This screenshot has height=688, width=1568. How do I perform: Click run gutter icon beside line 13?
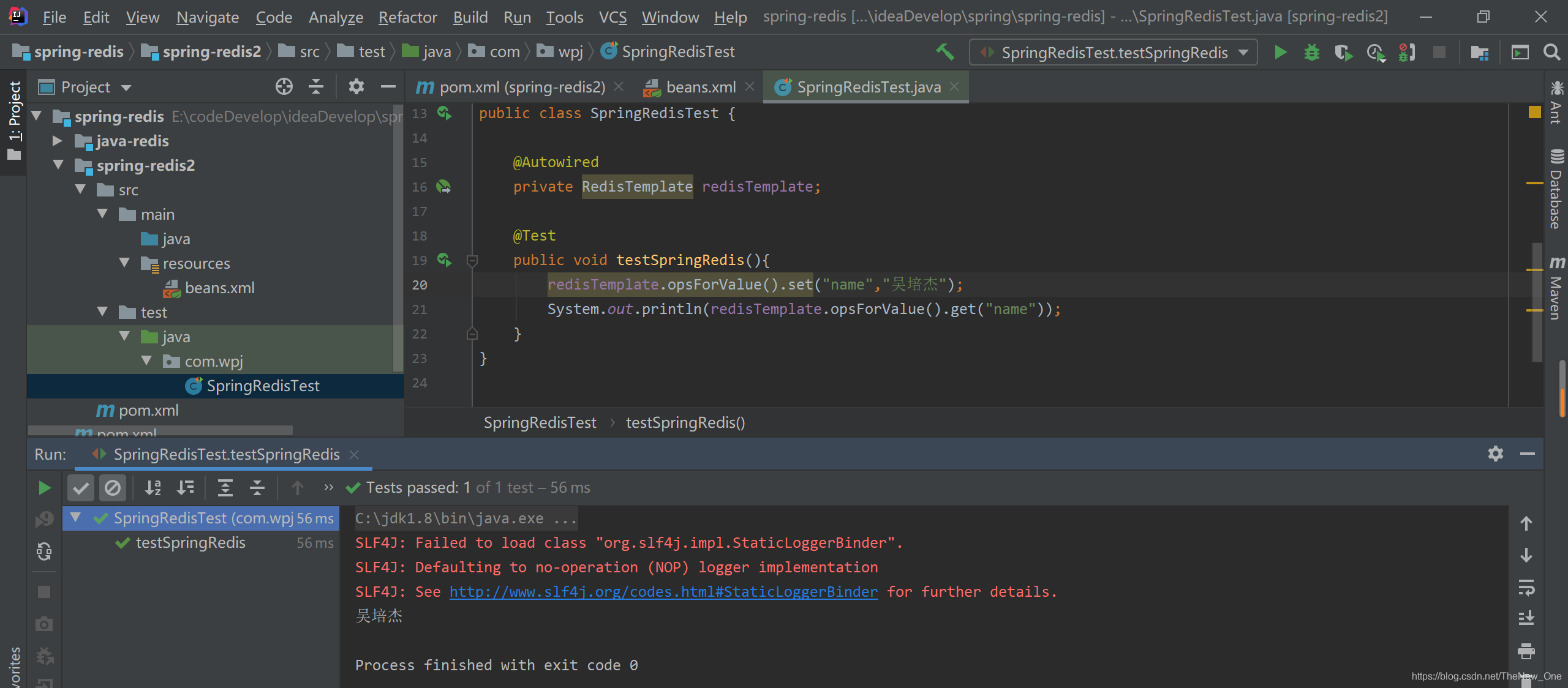tap(445, 113)
